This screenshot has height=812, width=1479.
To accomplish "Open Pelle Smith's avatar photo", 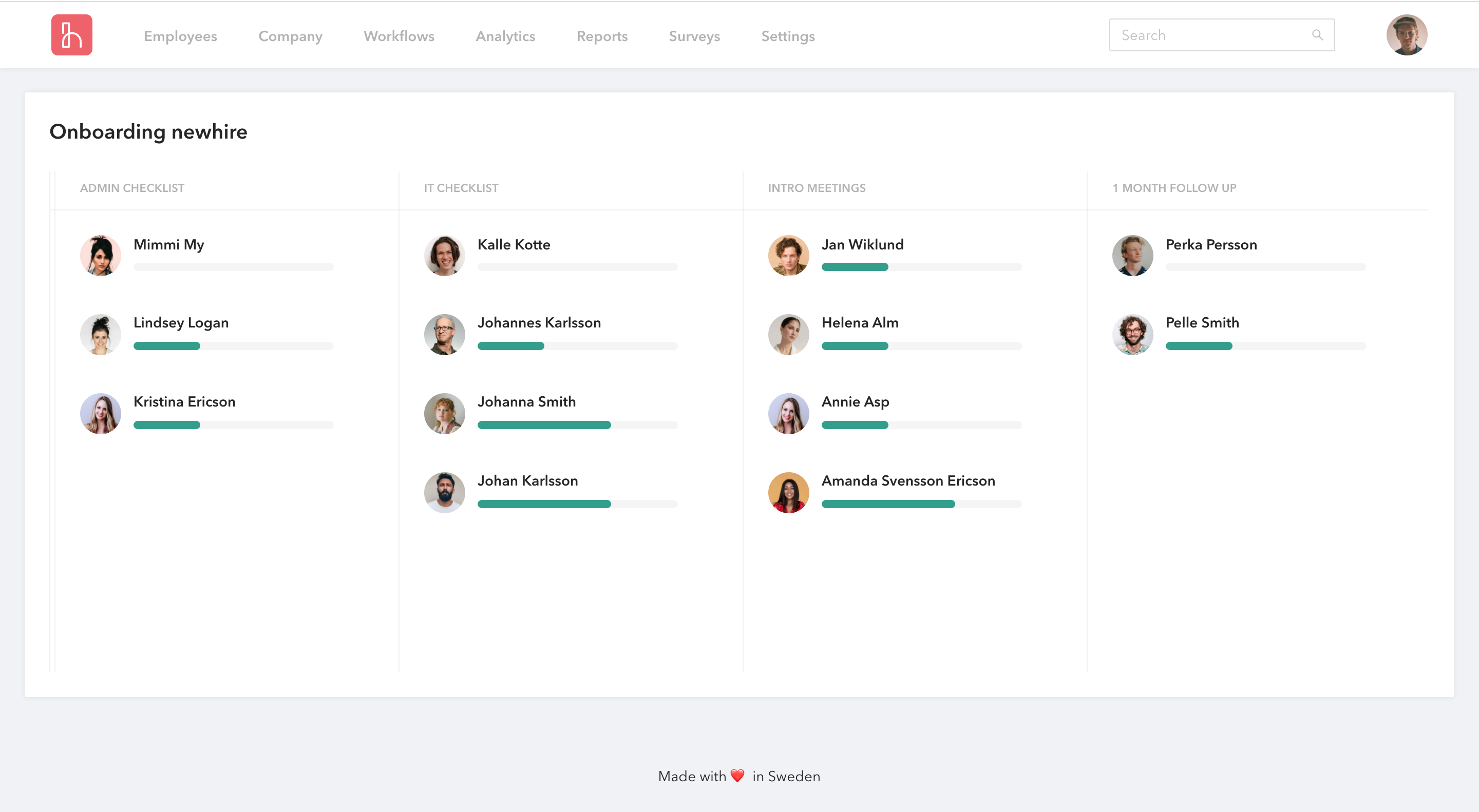I will (1132, 335).
